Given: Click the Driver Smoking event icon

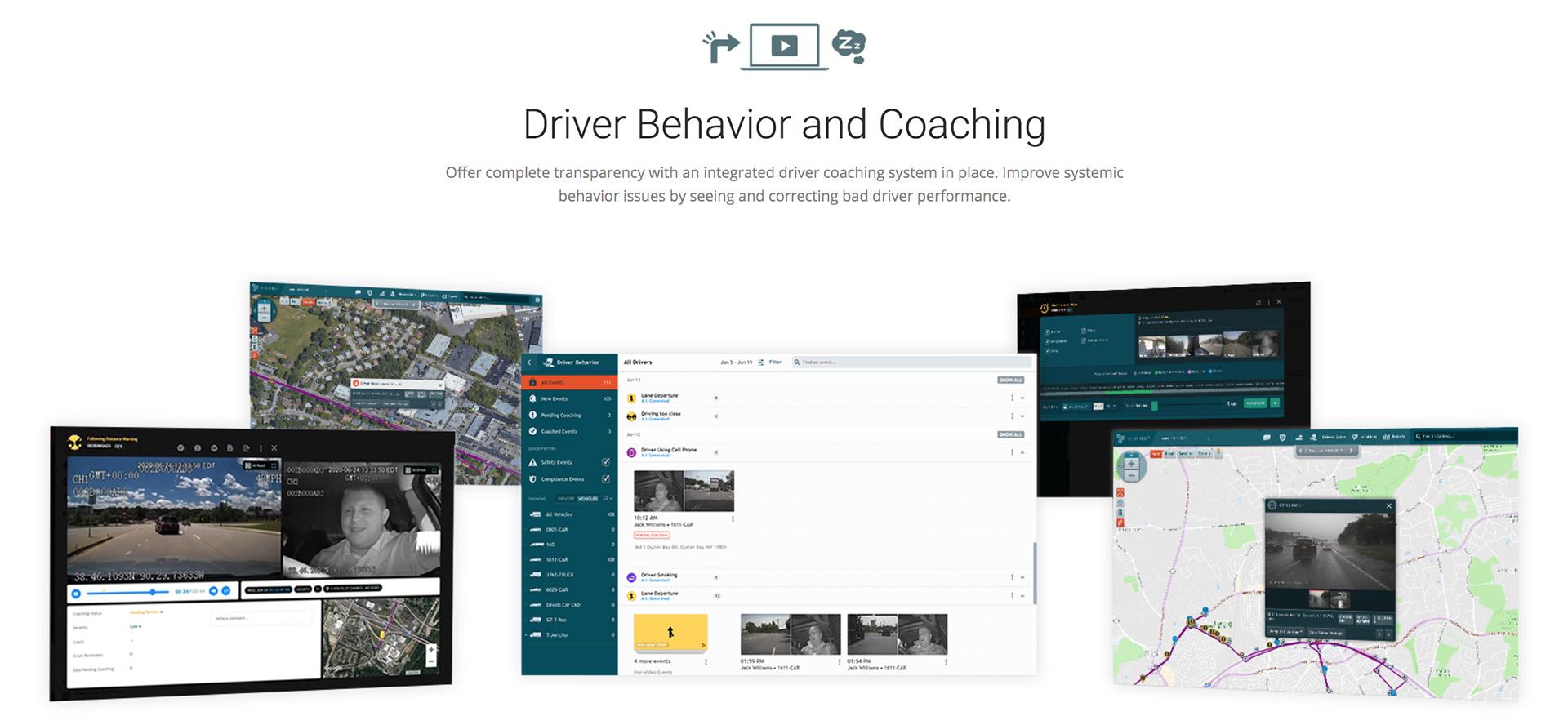Looking at the screenshot, I should point(631,577).
